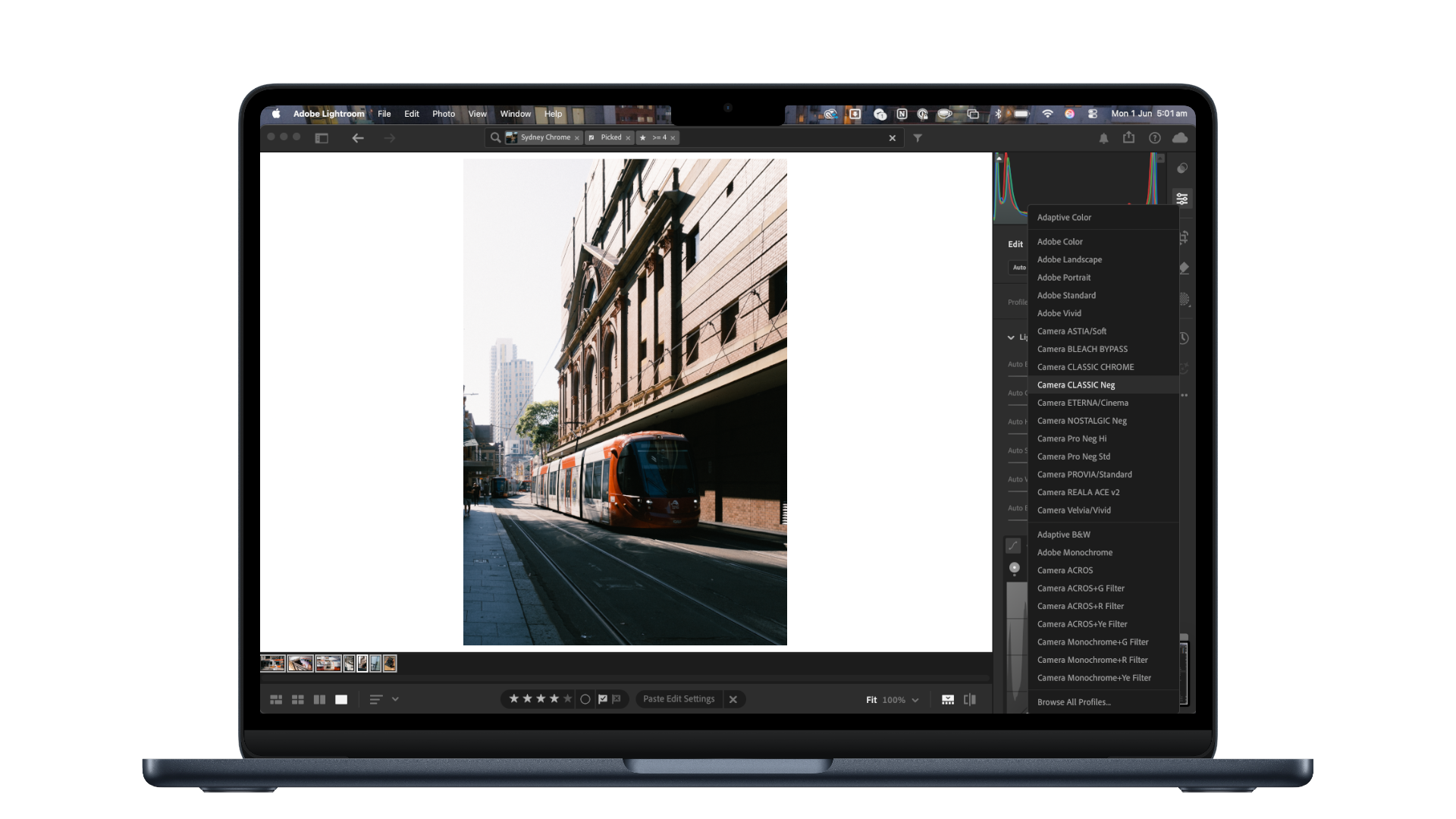Switch to photo grid view
1456x819 pixels.
(x=276, y=700)
